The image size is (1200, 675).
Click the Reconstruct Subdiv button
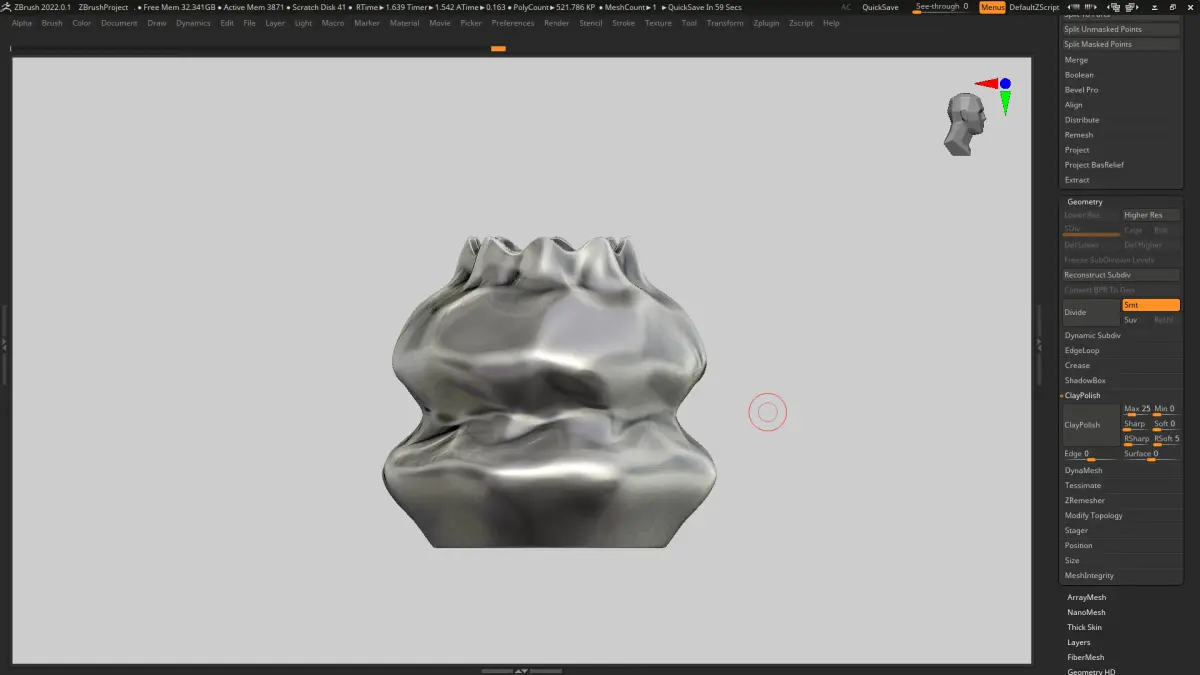pos(1121,275)
